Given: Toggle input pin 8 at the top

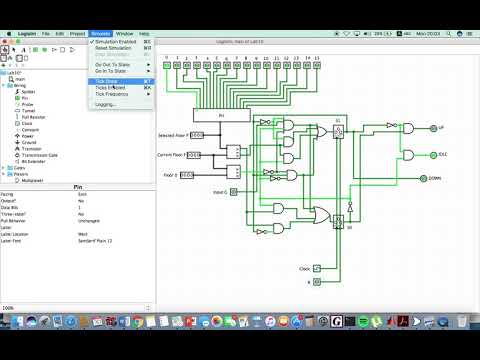Looking at the screenshot, I should [247, 65].
